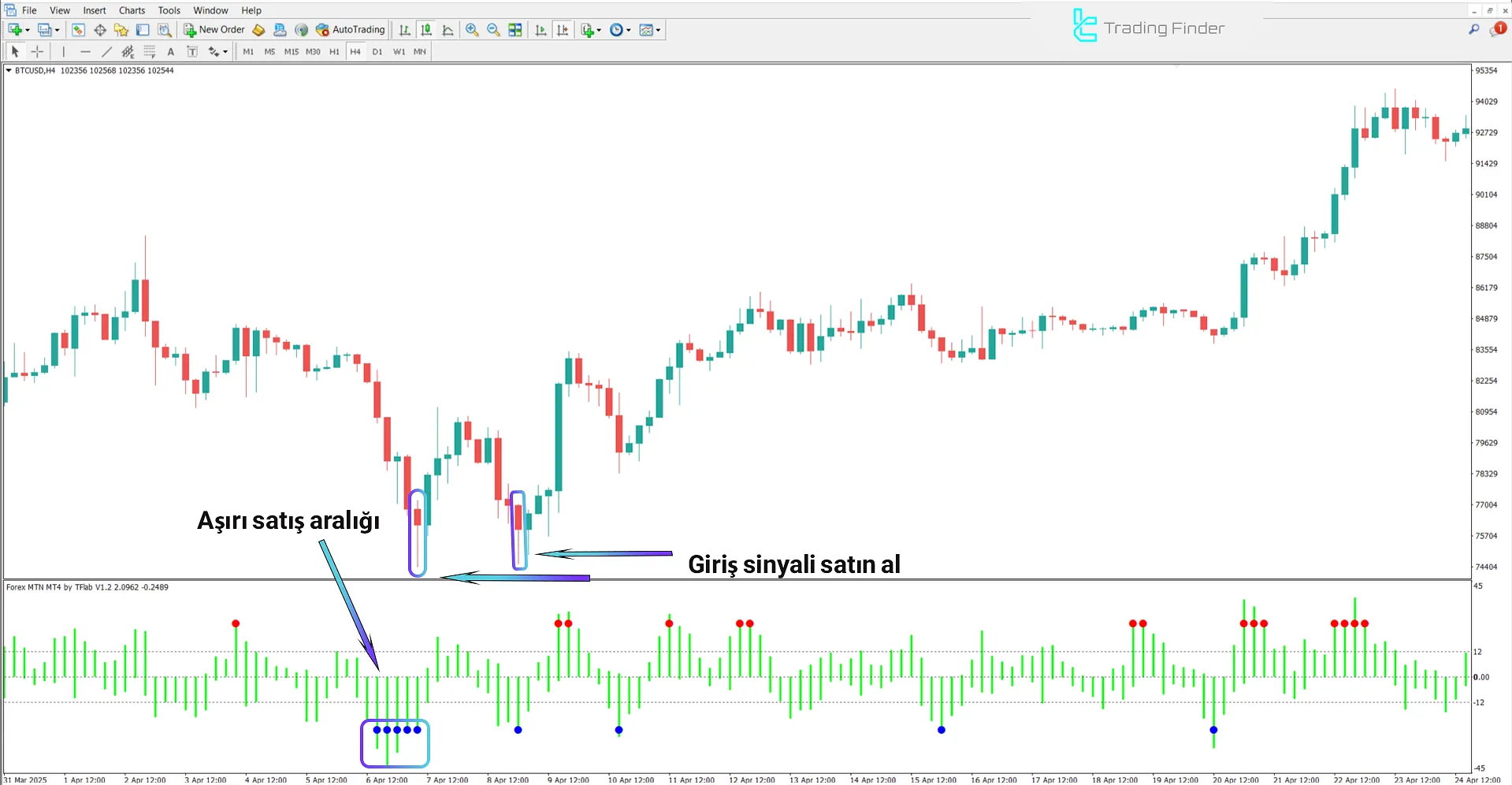Toggle chart shift from right edge
The image size is (1512, 785).
(563, 29)
